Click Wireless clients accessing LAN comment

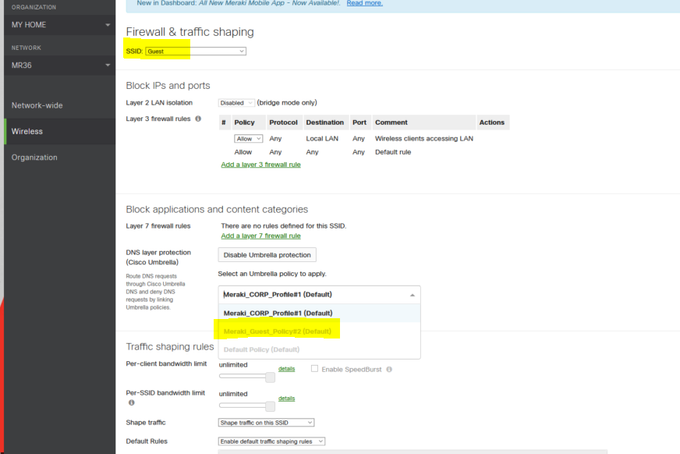[424, 139]
